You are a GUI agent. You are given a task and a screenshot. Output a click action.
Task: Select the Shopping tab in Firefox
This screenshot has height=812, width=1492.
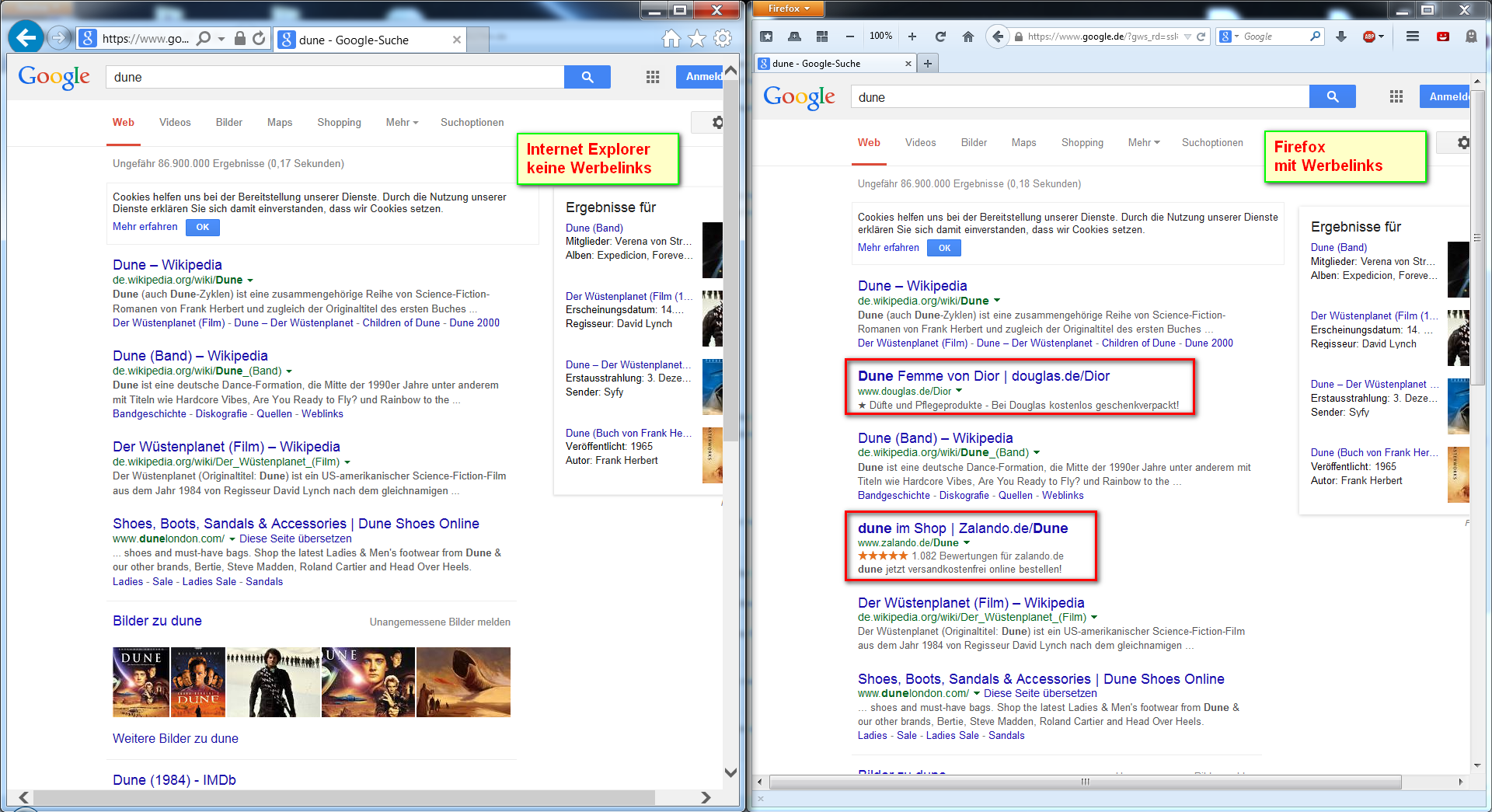(1082, 143)
